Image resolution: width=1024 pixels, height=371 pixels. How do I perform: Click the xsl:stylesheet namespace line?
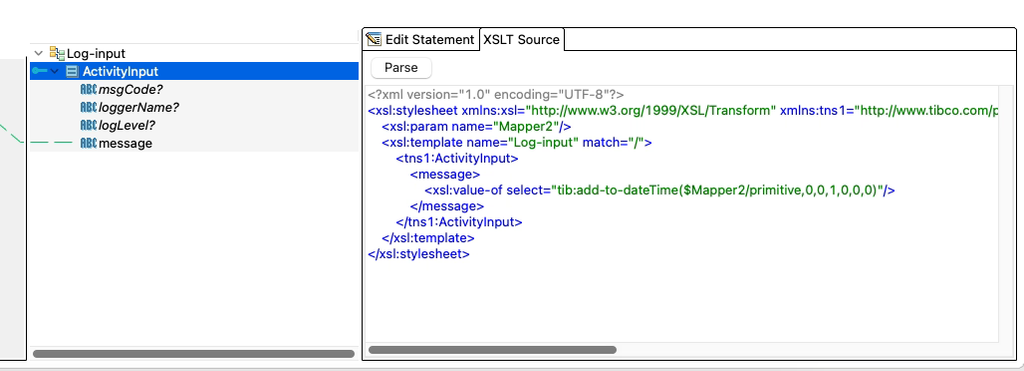pyautogui.click(x=683, y=110)
